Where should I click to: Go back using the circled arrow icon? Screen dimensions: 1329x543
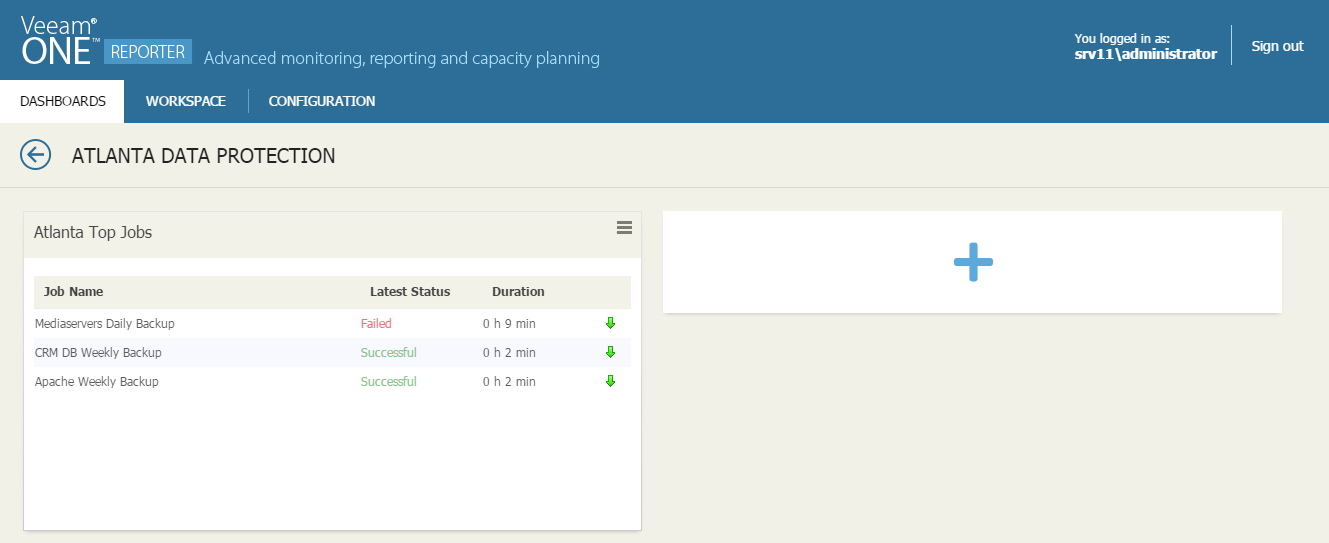[35, 154]
